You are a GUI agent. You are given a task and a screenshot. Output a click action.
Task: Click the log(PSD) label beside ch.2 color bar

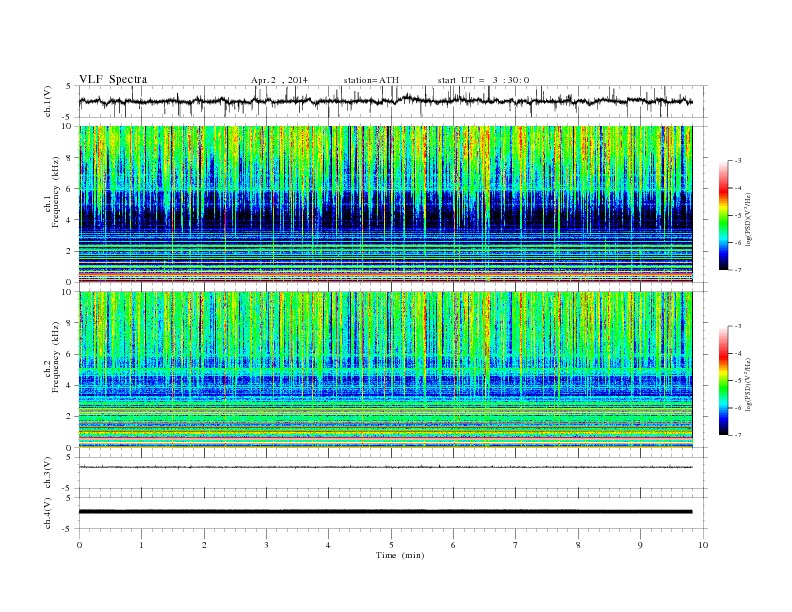[x=749, y=385]
